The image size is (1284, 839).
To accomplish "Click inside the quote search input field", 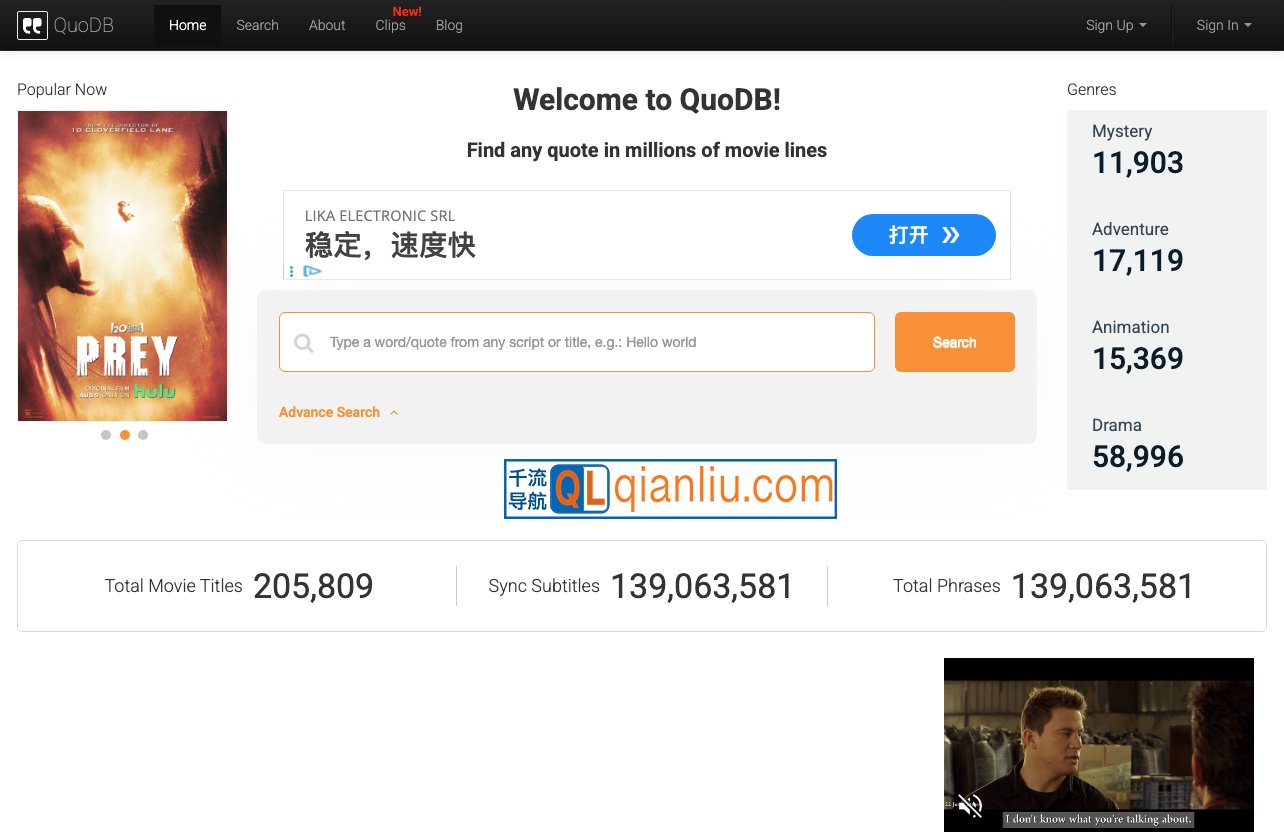I will tap(576, 342).
